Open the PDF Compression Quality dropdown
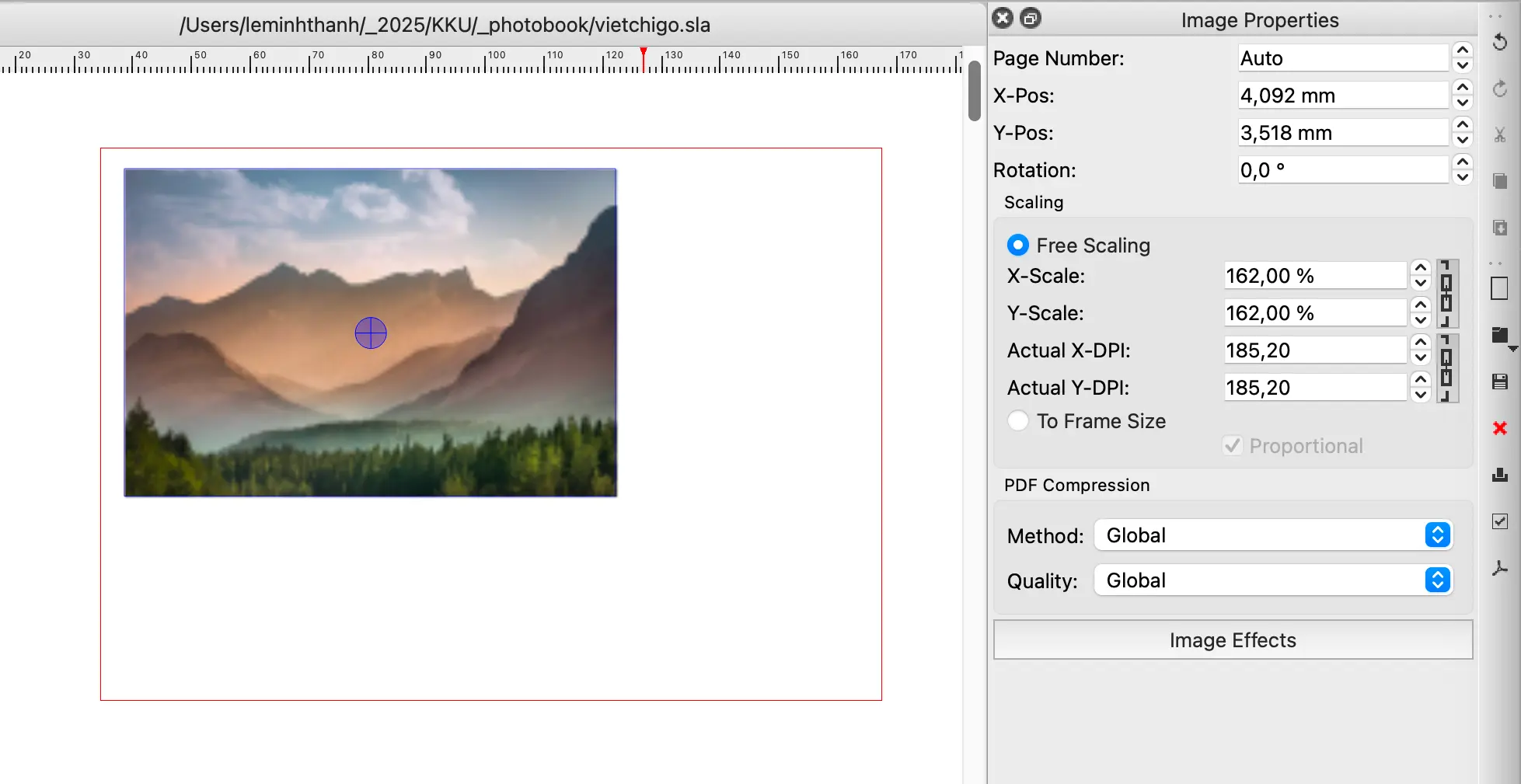 [x=1272, y=580]
